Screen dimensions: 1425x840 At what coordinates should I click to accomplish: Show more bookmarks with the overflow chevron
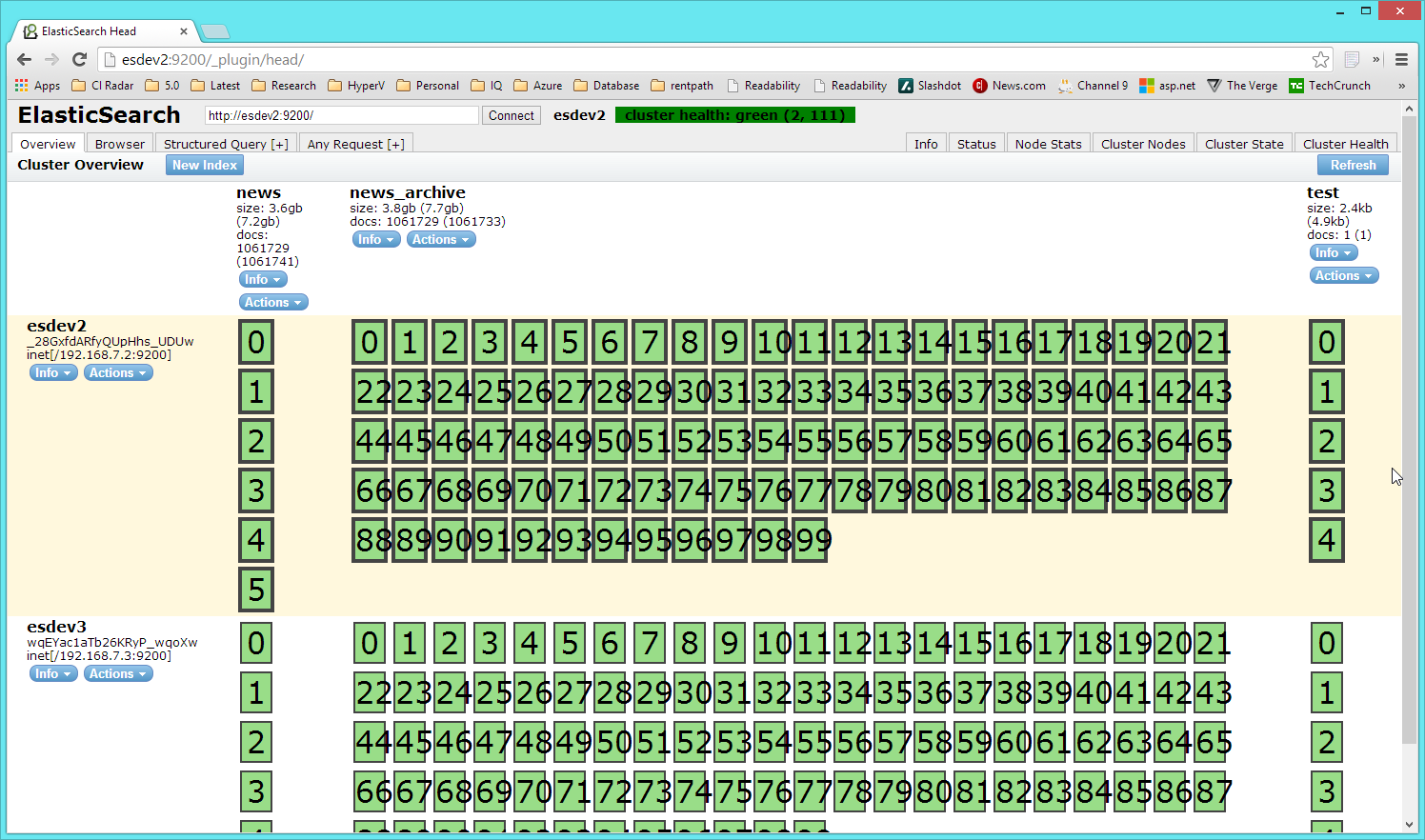1401,86
